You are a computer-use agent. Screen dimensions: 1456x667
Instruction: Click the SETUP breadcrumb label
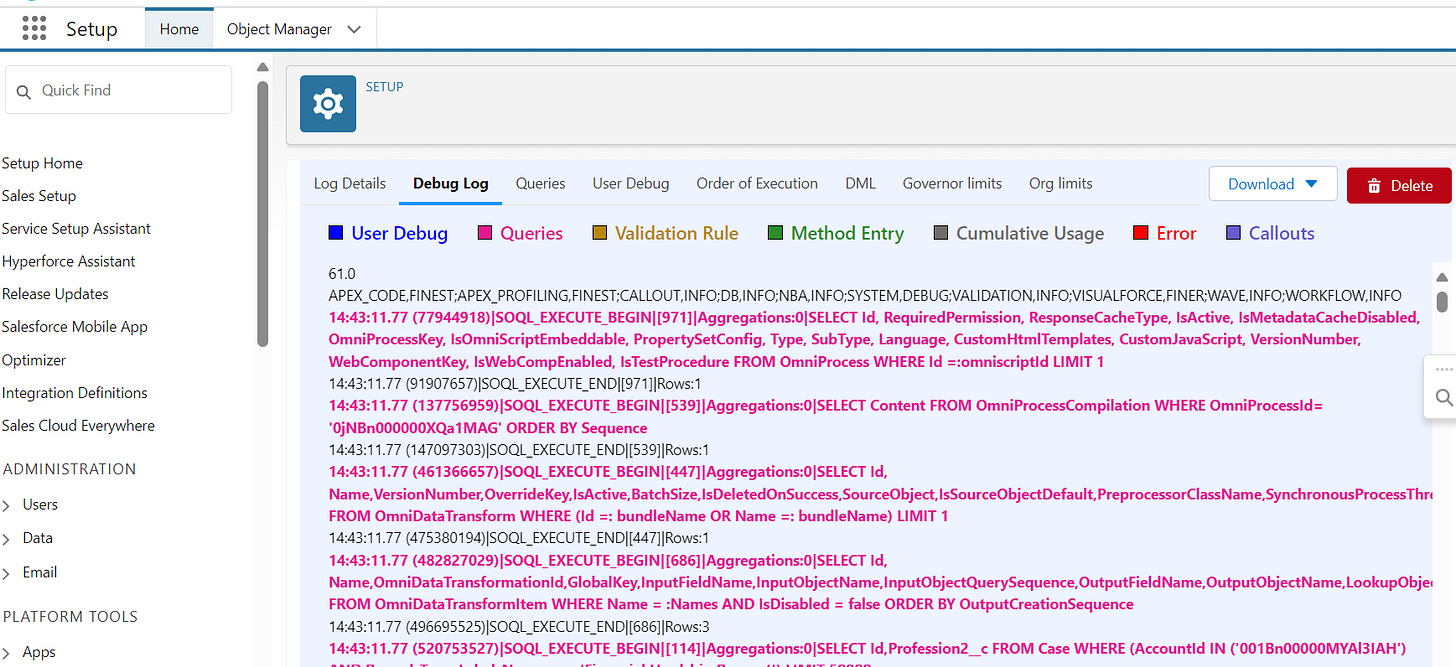384,87
